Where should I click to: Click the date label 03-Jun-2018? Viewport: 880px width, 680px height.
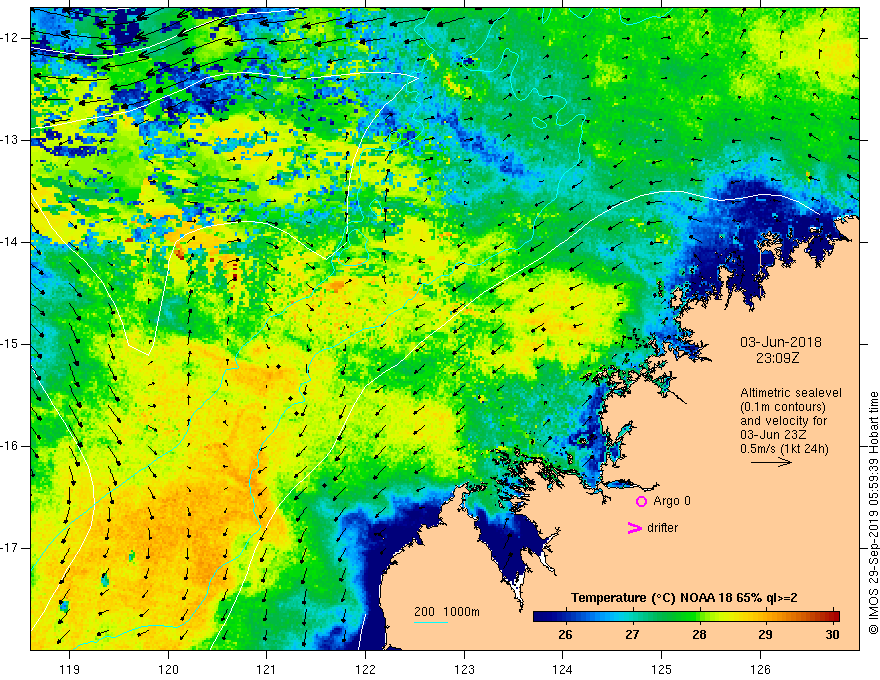(x=781, y=342)
